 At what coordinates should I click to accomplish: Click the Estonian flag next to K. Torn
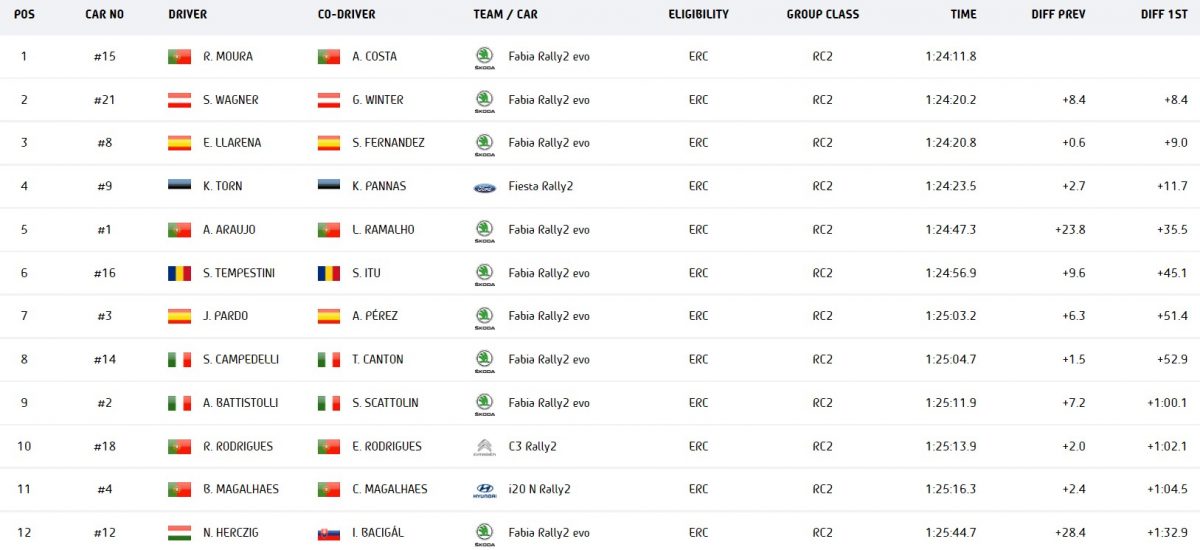(x=179, y=187)
